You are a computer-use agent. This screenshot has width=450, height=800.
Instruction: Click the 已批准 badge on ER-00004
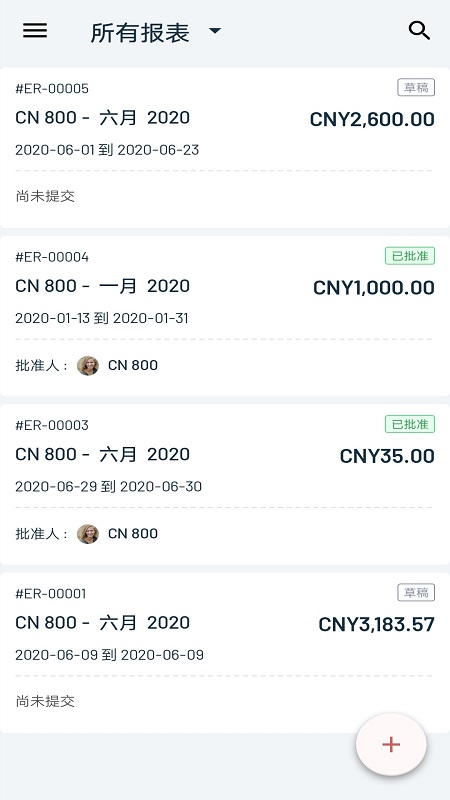(x=410, y=256)
